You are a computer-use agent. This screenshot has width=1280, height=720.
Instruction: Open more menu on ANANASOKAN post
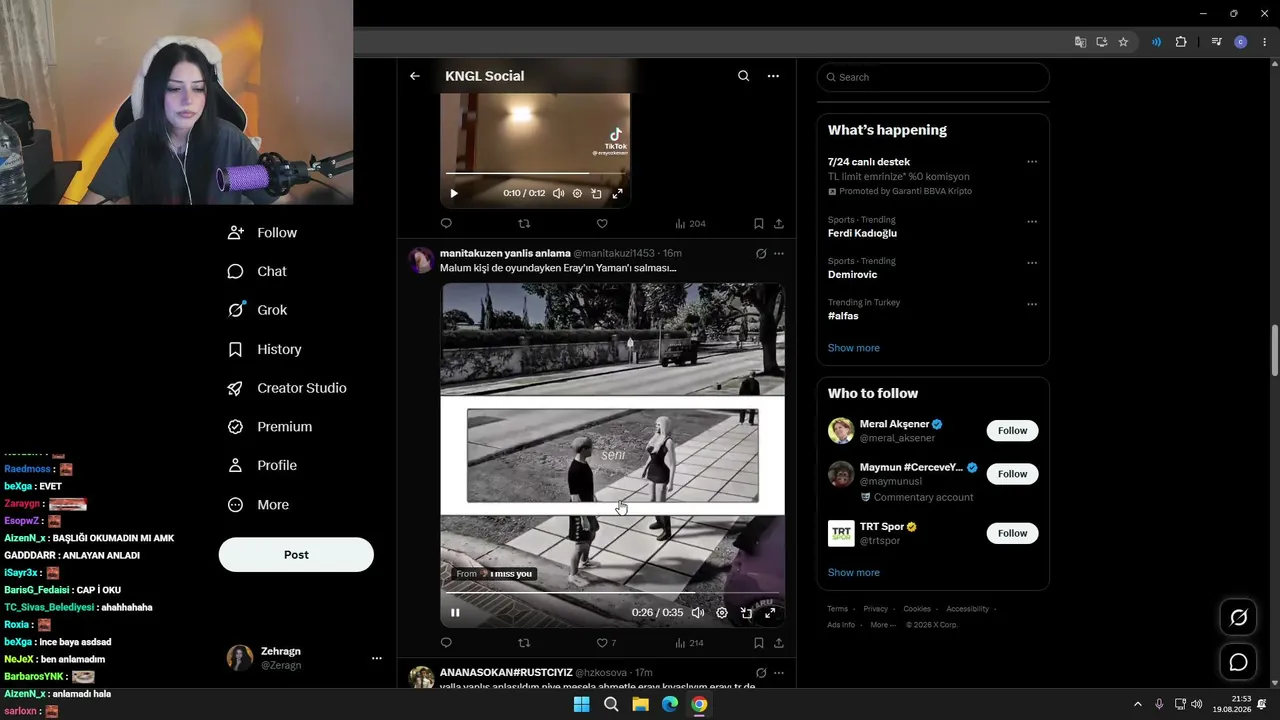(x=779, y=673)
